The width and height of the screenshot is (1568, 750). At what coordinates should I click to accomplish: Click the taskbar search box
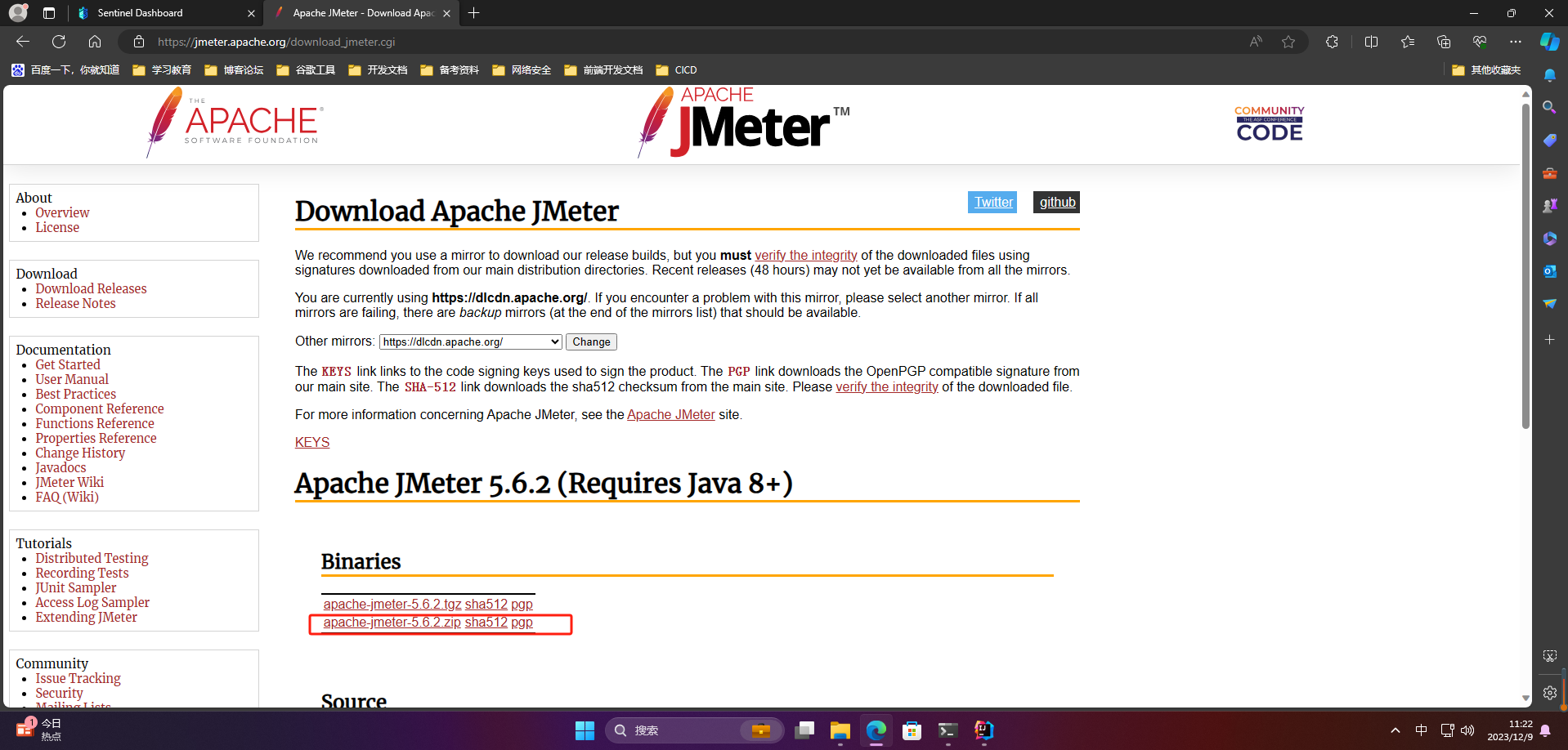point(694,730)
